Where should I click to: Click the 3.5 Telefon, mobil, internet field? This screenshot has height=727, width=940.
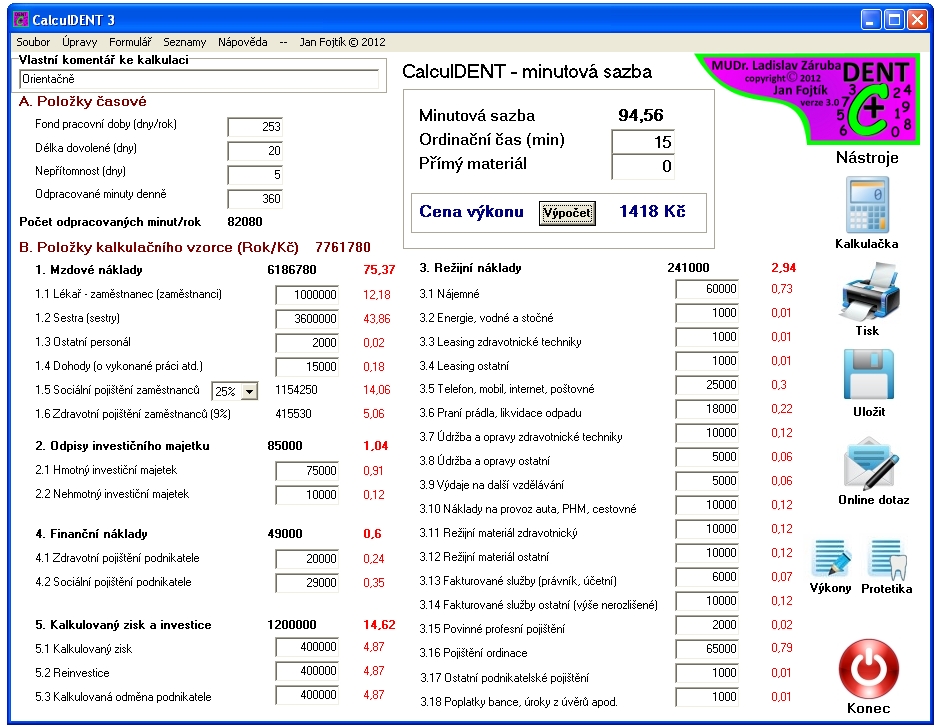pyautogui.click(x=707, y=385)
